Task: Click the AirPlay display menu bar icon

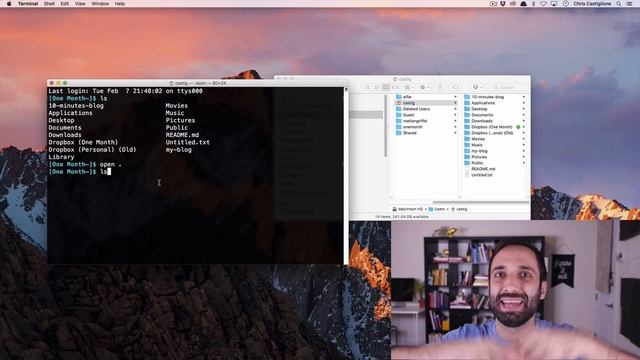Action: 554,4
